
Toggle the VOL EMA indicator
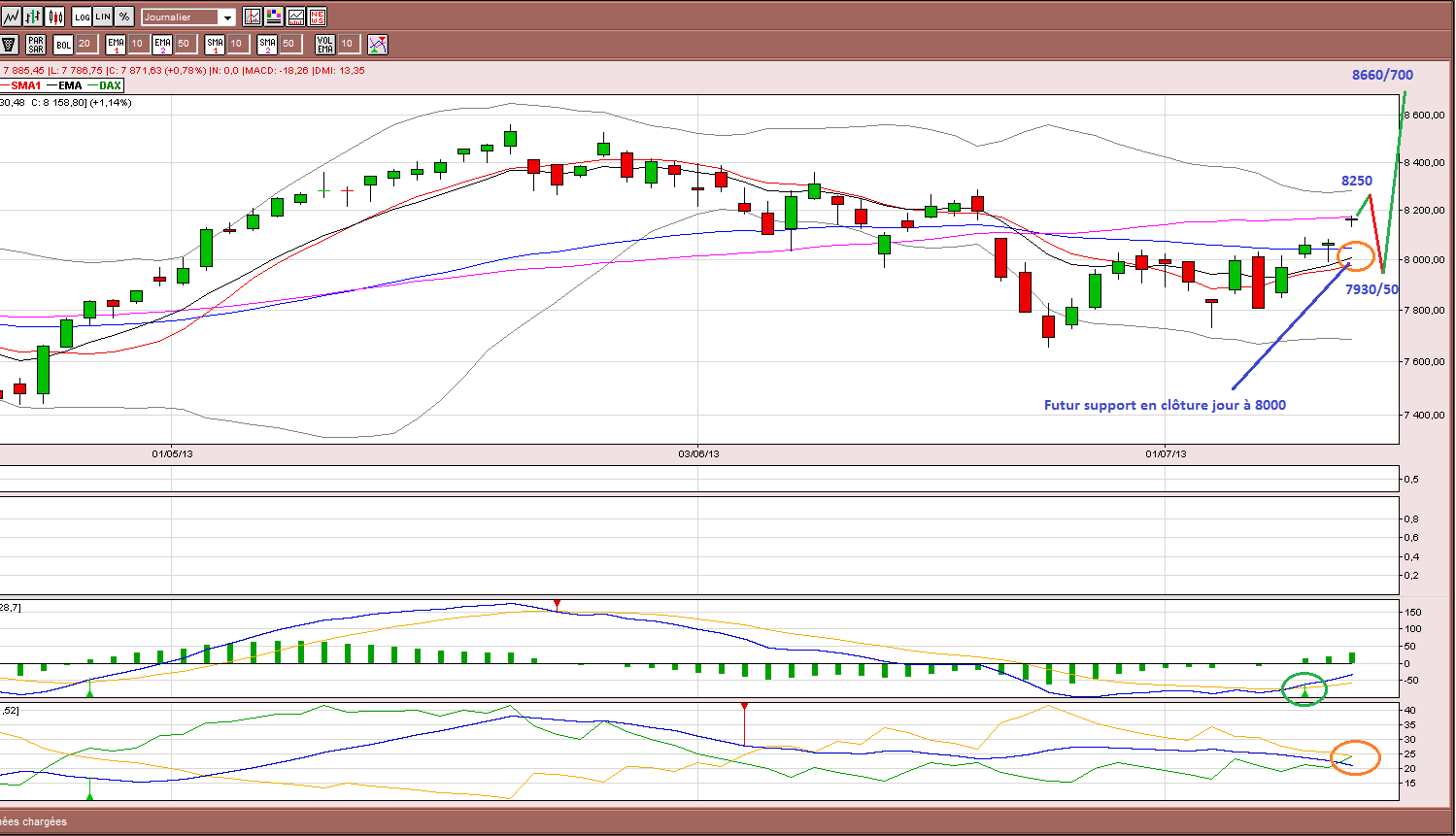point(324,45)
